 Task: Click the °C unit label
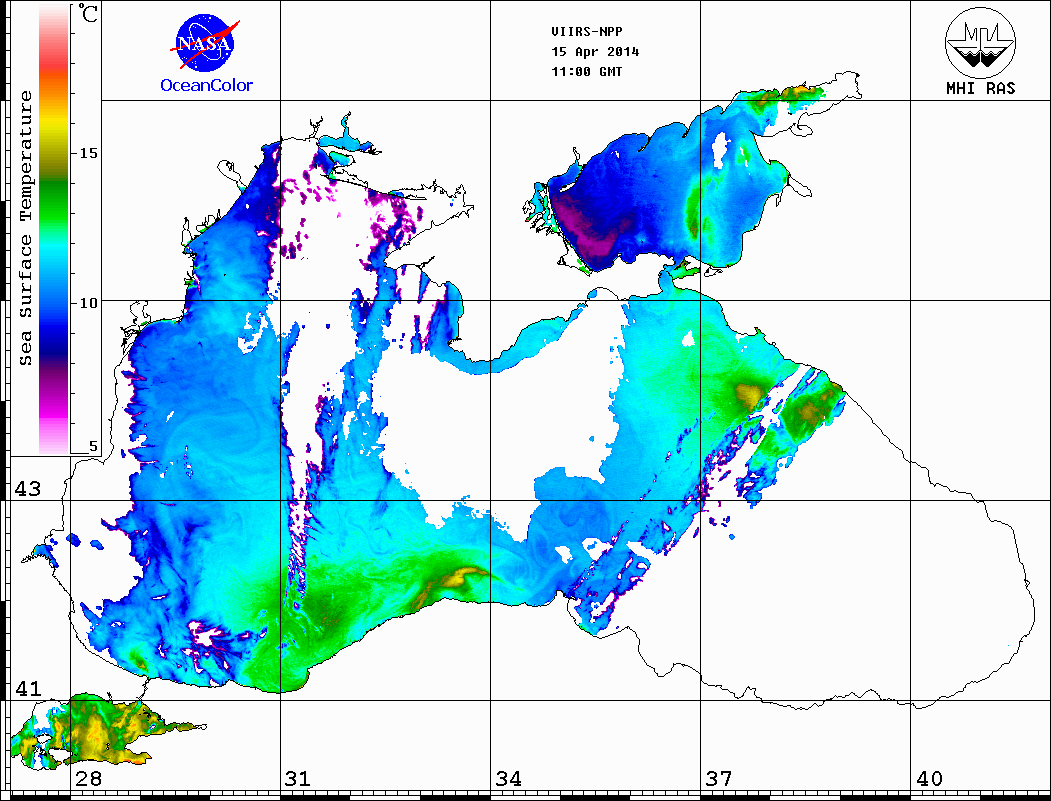coord(88,13)
